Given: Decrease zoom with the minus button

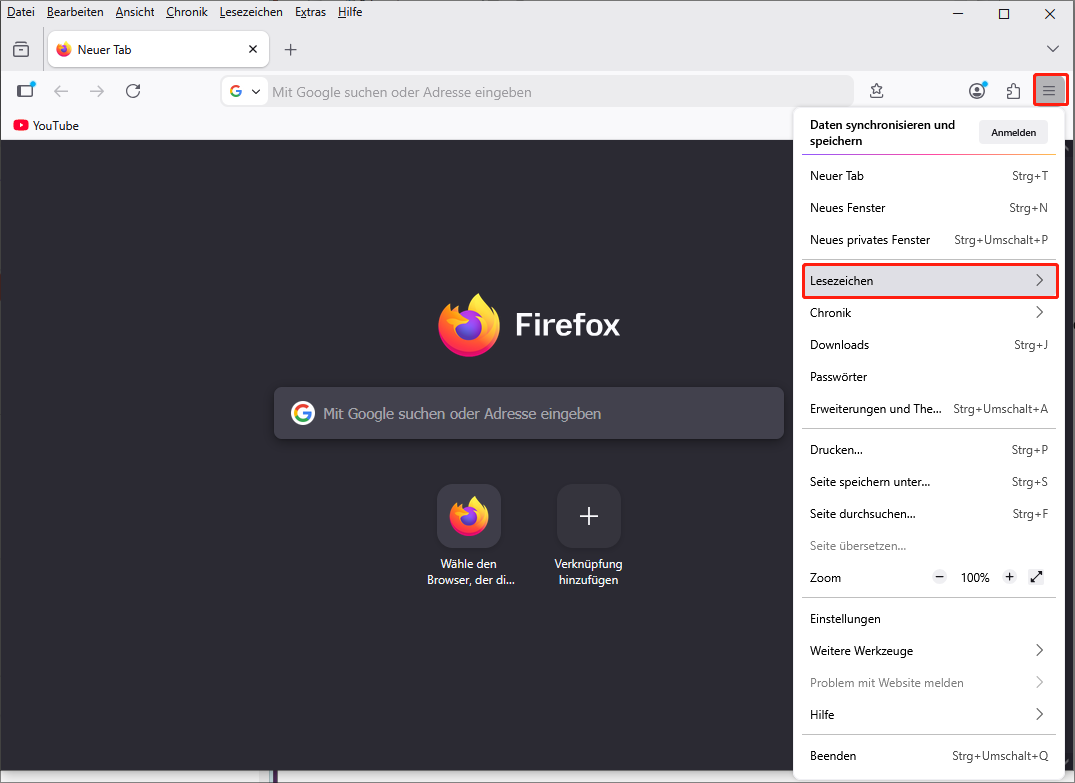Looking at the screenshot, I should point(939,577).
